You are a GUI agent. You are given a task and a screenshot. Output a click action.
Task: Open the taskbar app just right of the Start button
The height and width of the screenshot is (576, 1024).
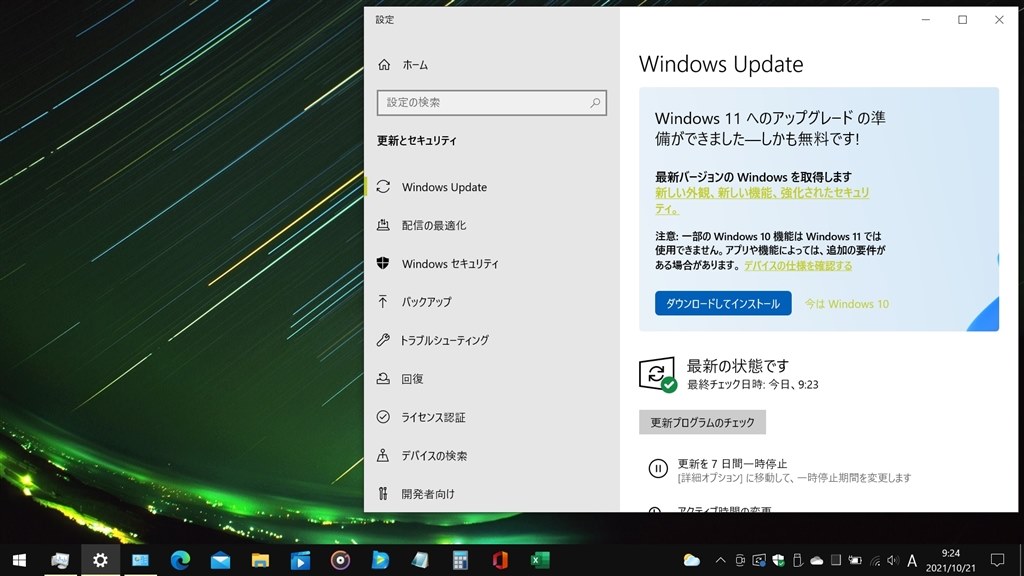[60, 560]
